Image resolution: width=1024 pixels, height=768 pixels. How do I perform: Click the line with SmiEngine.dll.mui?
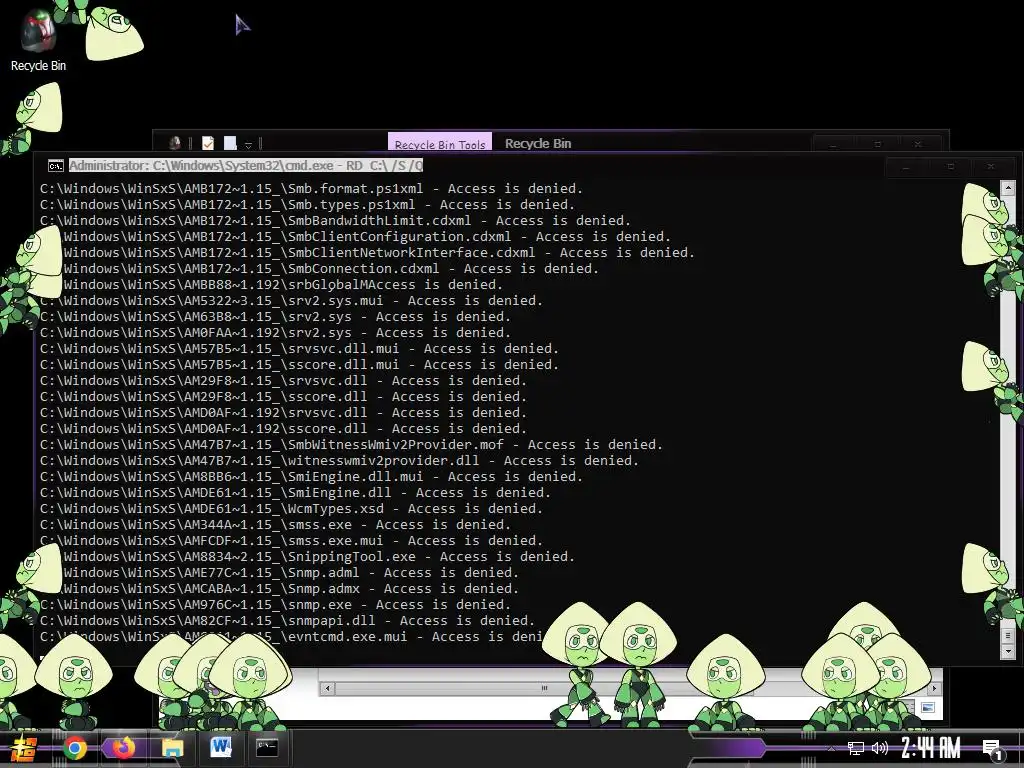(x=311, y=477)
